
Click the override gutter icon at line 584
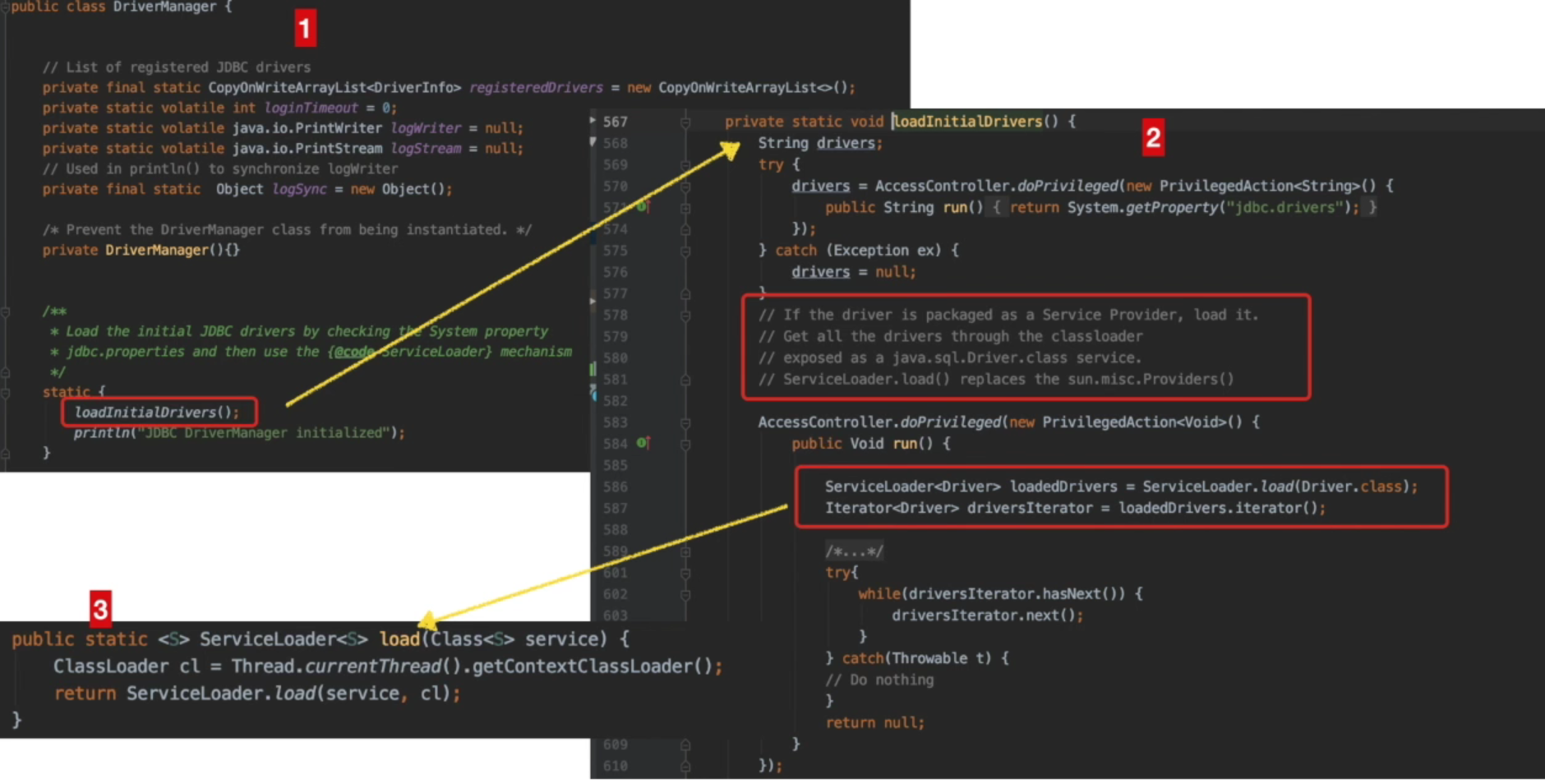pyautogui.click(x=643, y=443)
